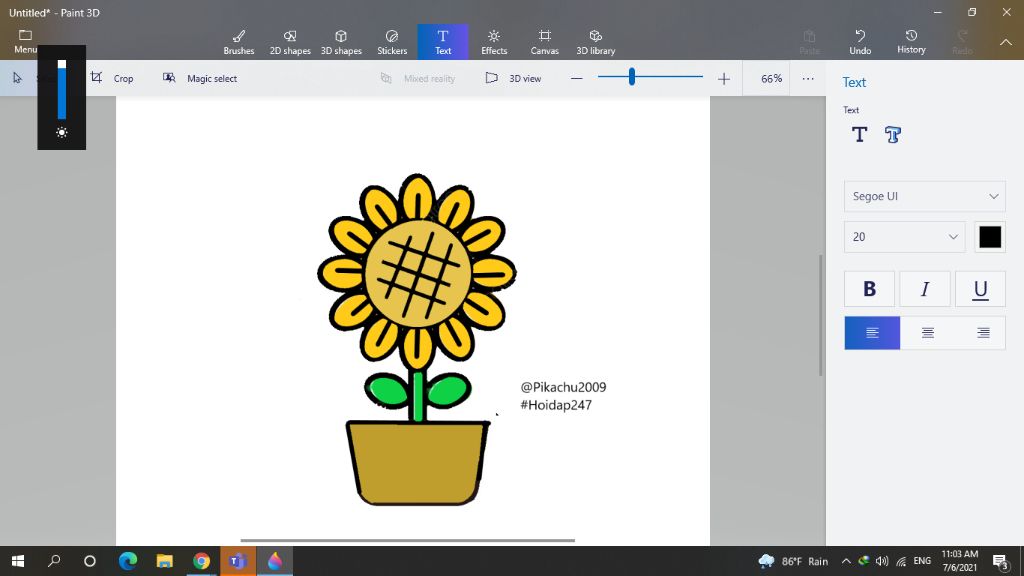Open the Canvas settings
The width and height of the screenshot is (1024, 576).
(x=544, y=42)
